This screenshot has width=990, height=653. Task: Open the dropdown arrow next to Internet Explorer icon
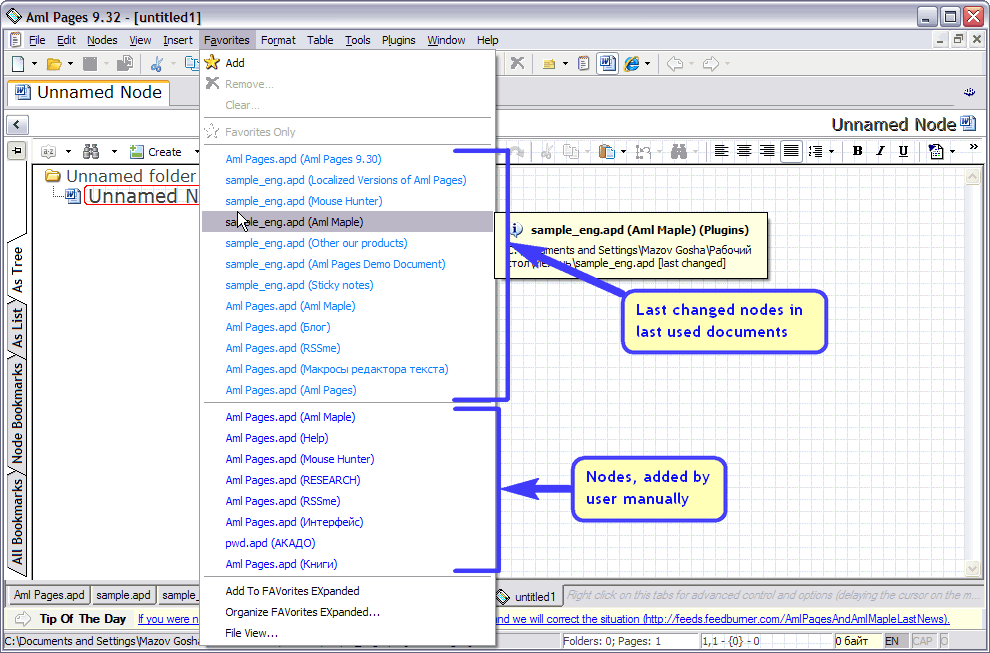tap(647, 64)
